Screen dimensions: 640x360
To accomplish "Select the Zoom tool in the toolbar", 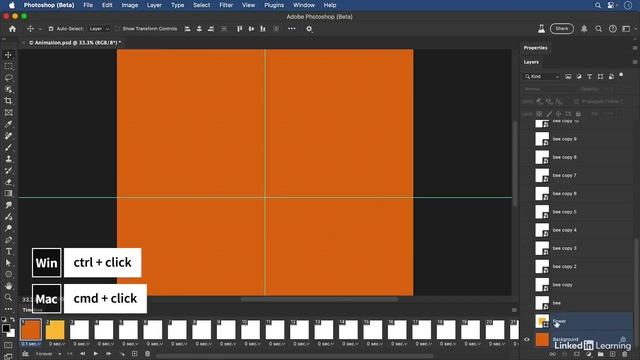I will click(9, 297).
